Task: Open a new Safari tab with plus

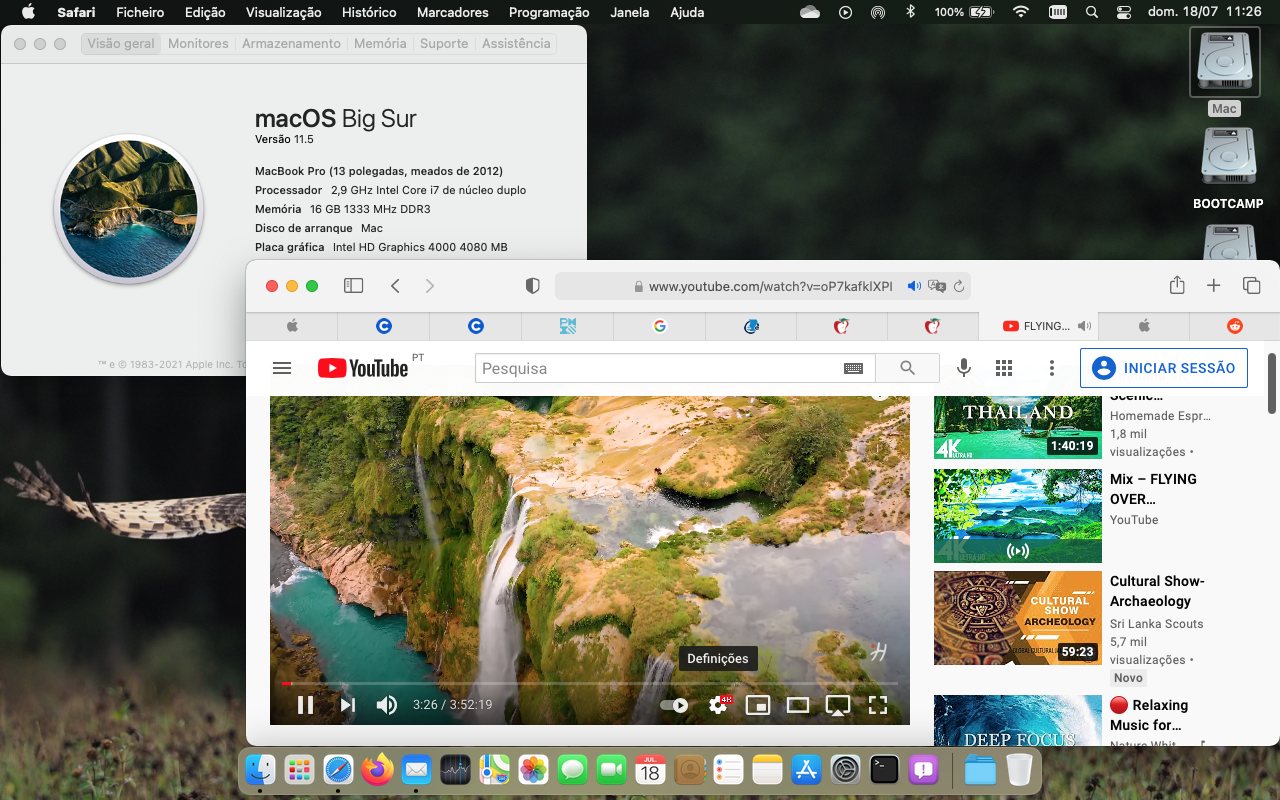Action: click(1213, 286)
